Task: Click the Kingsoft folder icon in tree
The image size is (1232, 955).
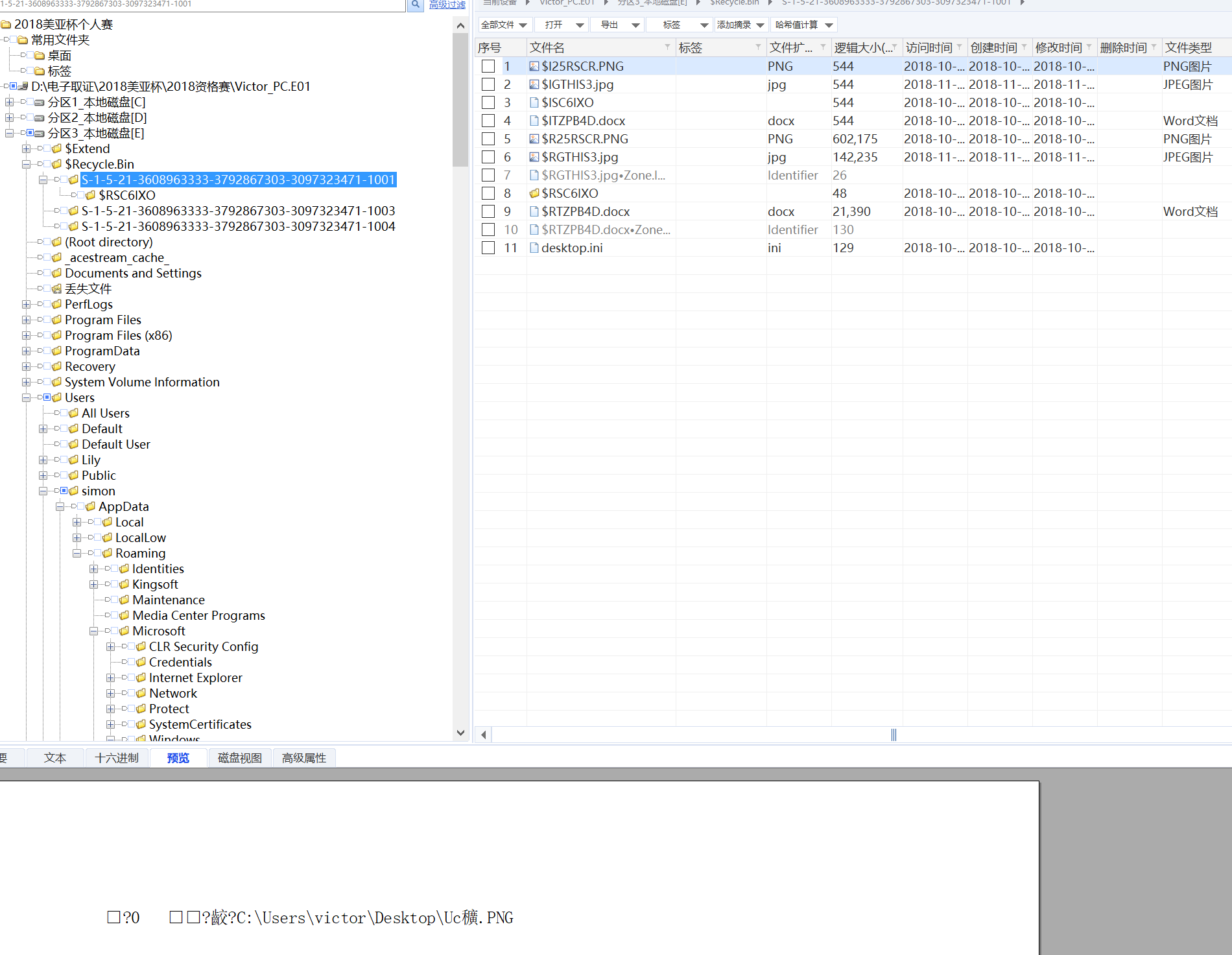Action: click(x=124, y=584)
